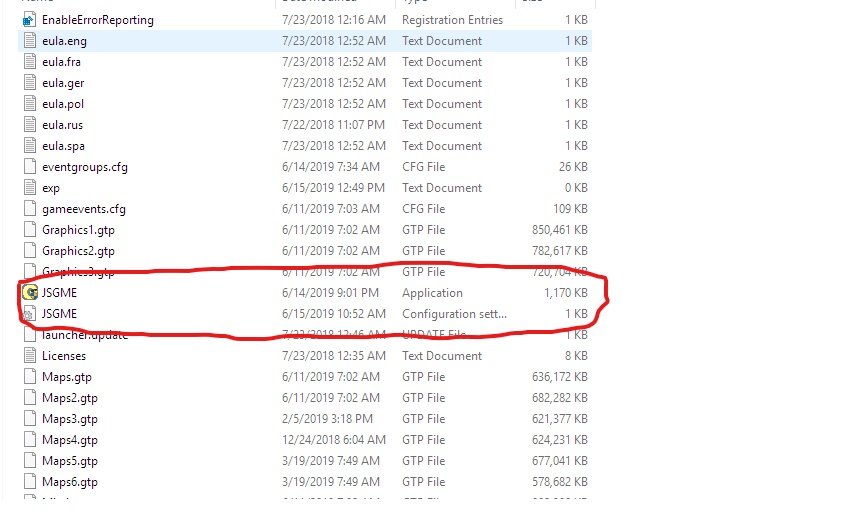Select the eula.fra file name
The width and height of the screenshot is (867, 514).
[61, 62]
